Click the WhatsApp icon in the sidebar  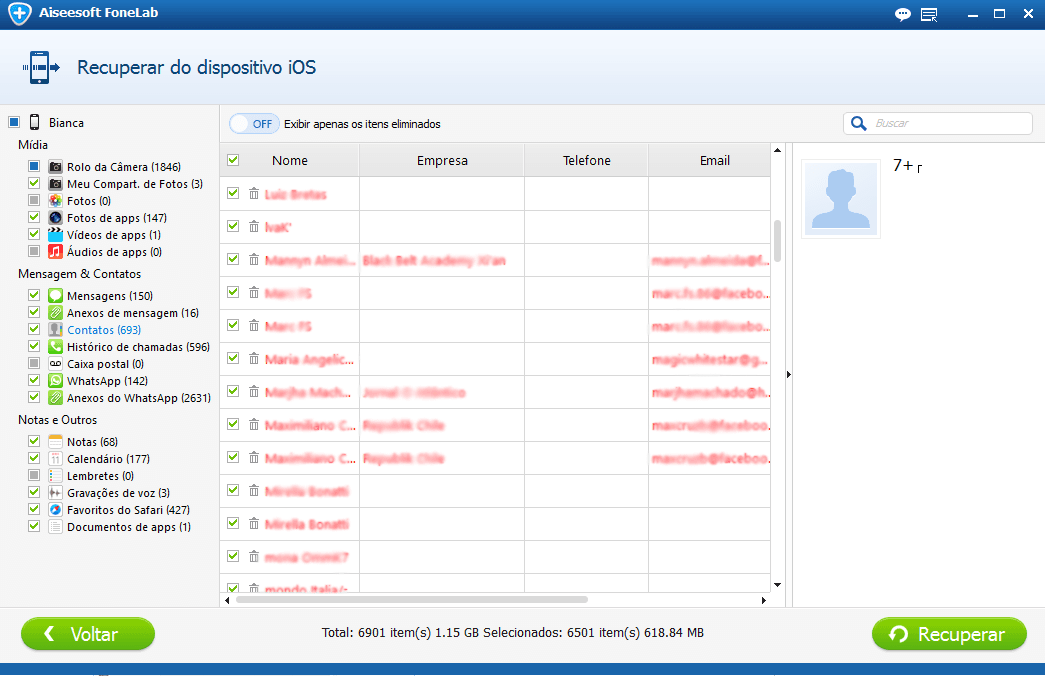tap(56, 381)
